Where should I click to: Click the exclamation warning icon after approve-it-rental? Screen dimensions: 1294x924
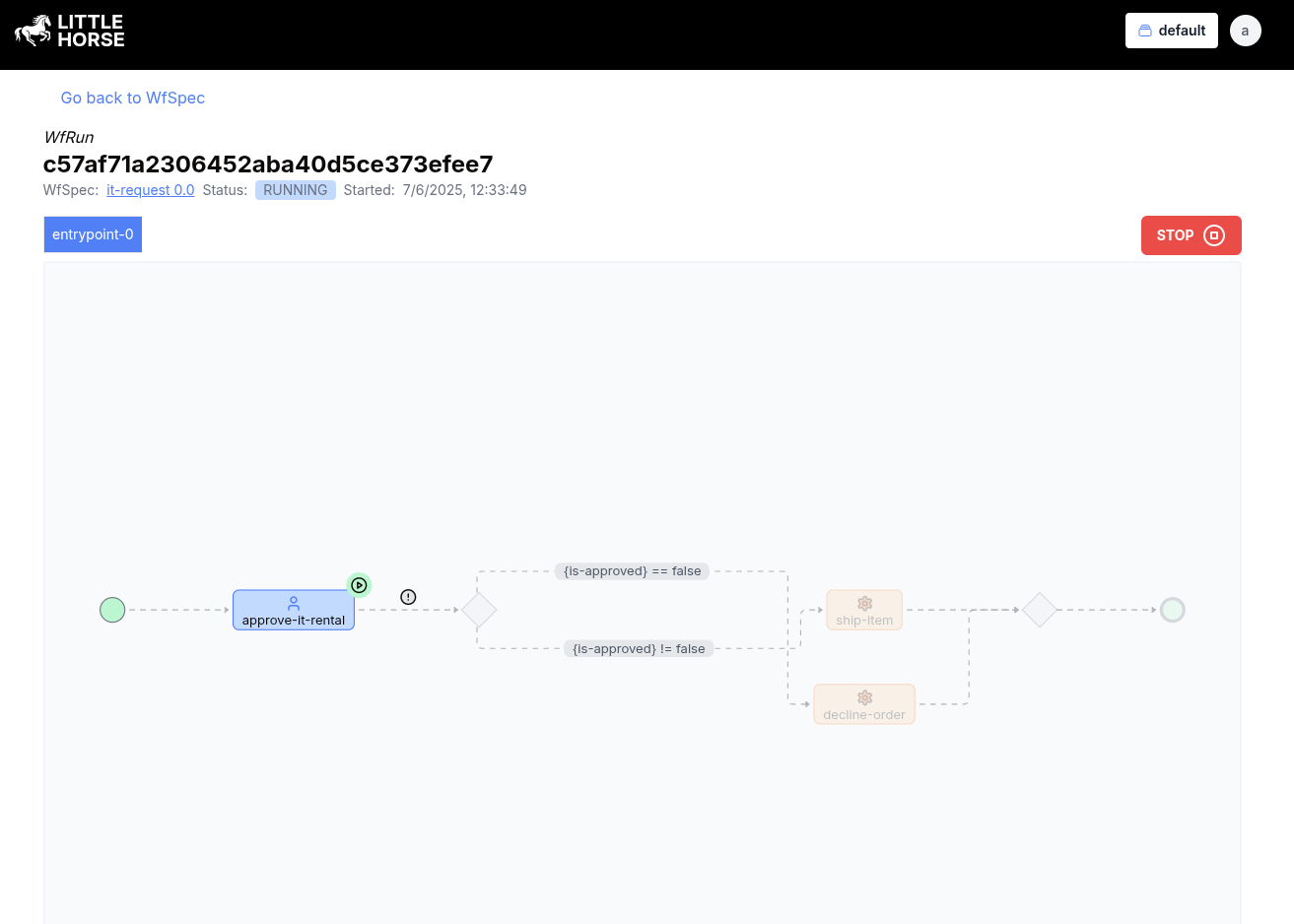point(408,596)
